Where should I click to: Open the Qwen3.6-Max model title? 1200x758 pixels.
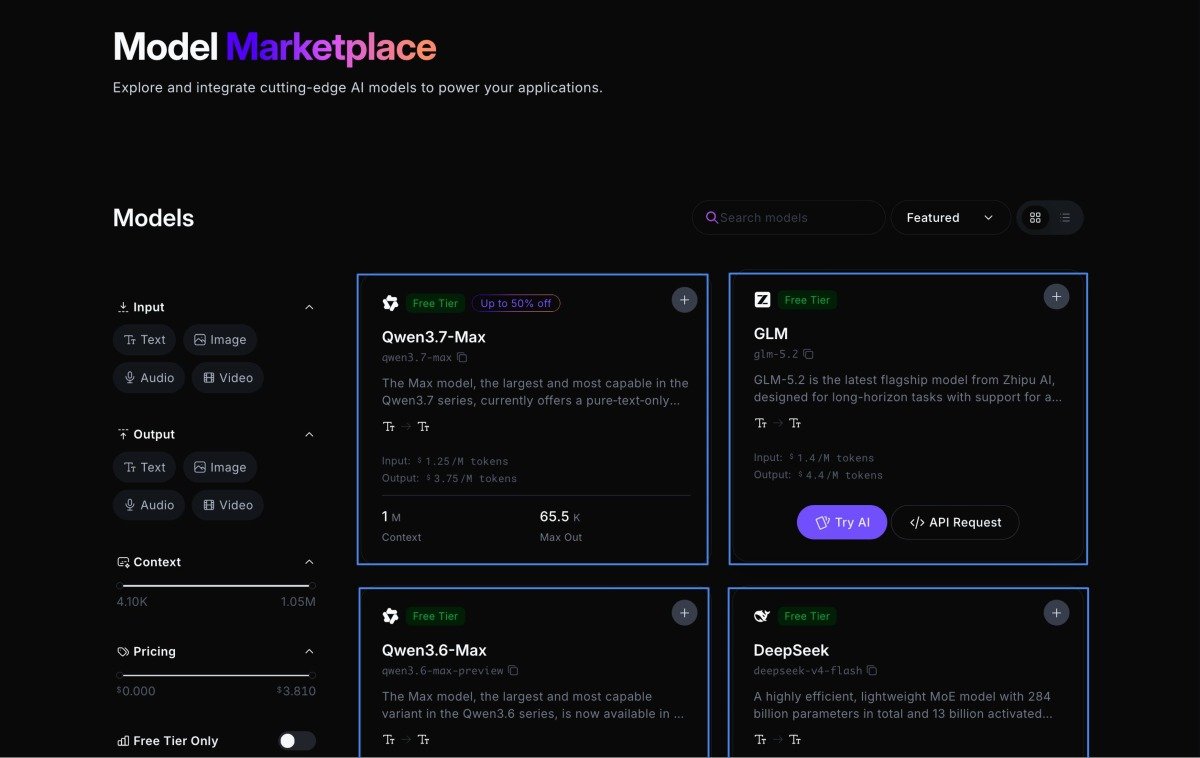434,650
